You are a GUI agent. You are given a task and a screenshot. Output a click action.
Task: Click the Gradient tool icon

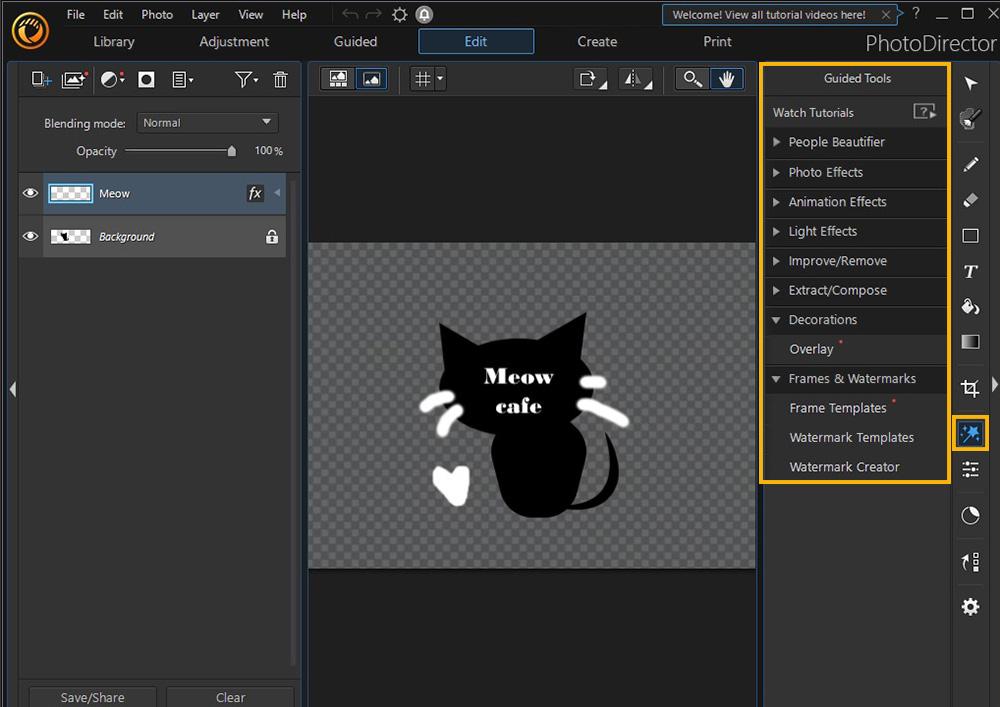pyautogui.click(x=970, y=343)
